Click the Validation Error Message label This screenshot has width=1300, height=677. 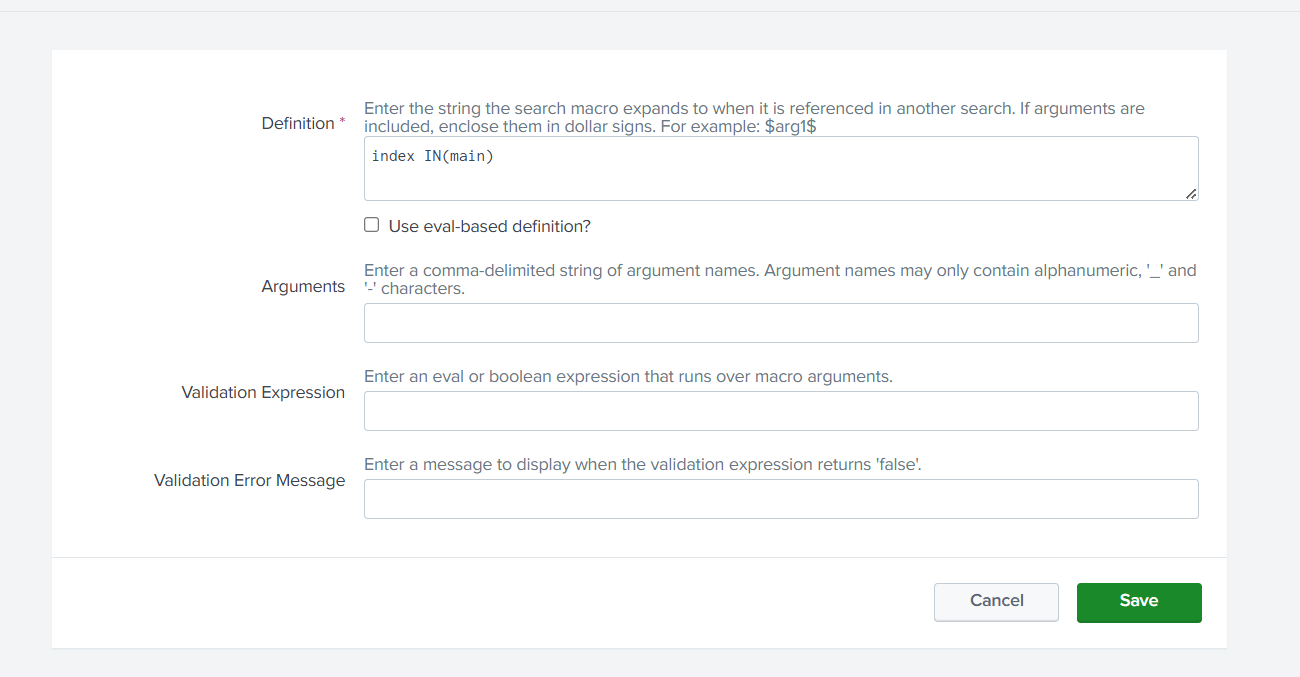click(249, 480)
